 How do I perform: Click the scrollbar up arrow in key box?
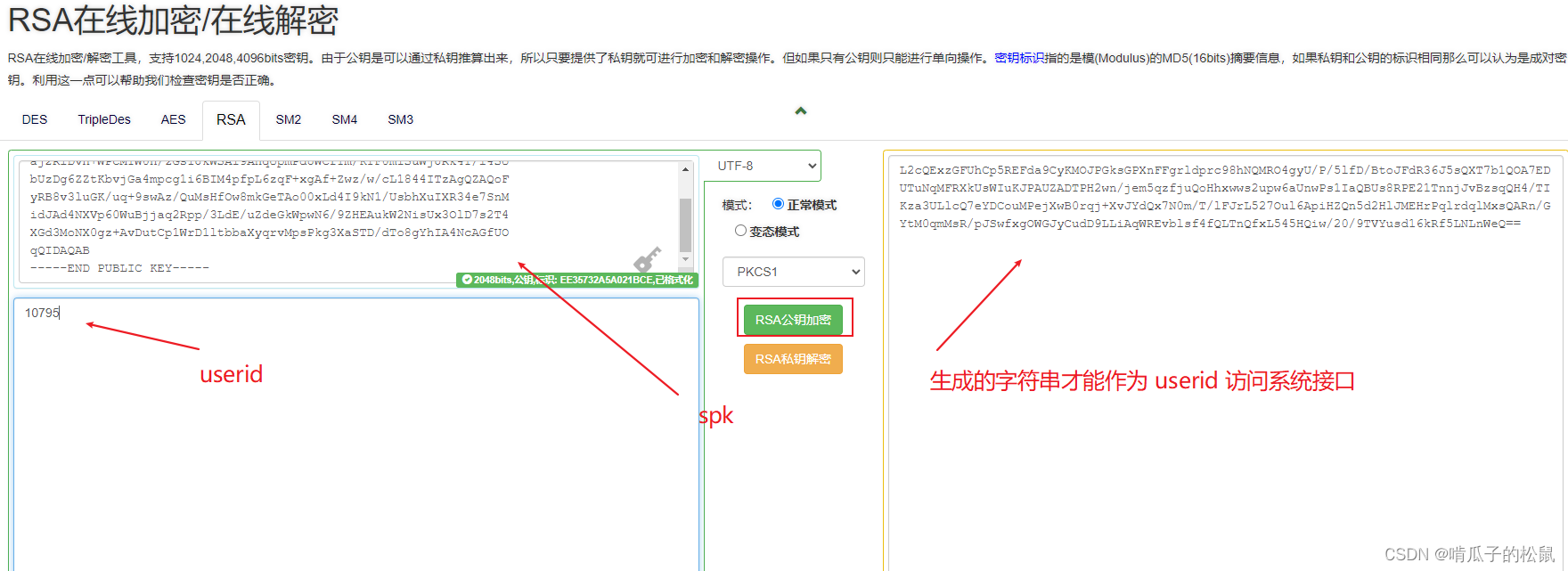(685, 169)
